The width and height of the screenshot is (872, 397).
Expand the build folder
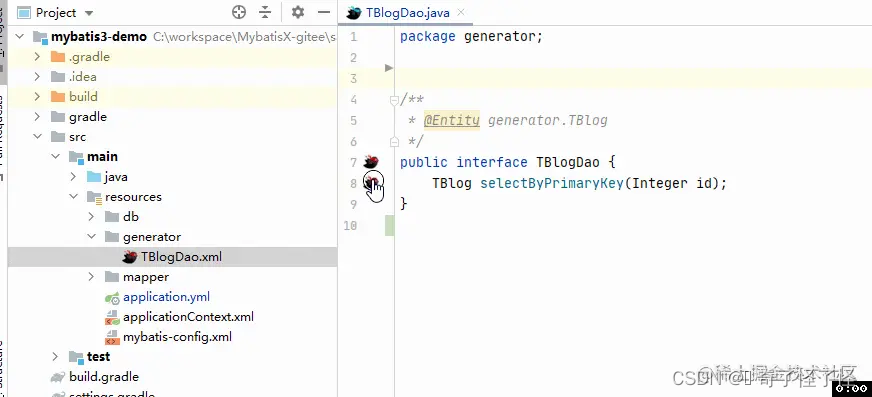pos(37,97)
